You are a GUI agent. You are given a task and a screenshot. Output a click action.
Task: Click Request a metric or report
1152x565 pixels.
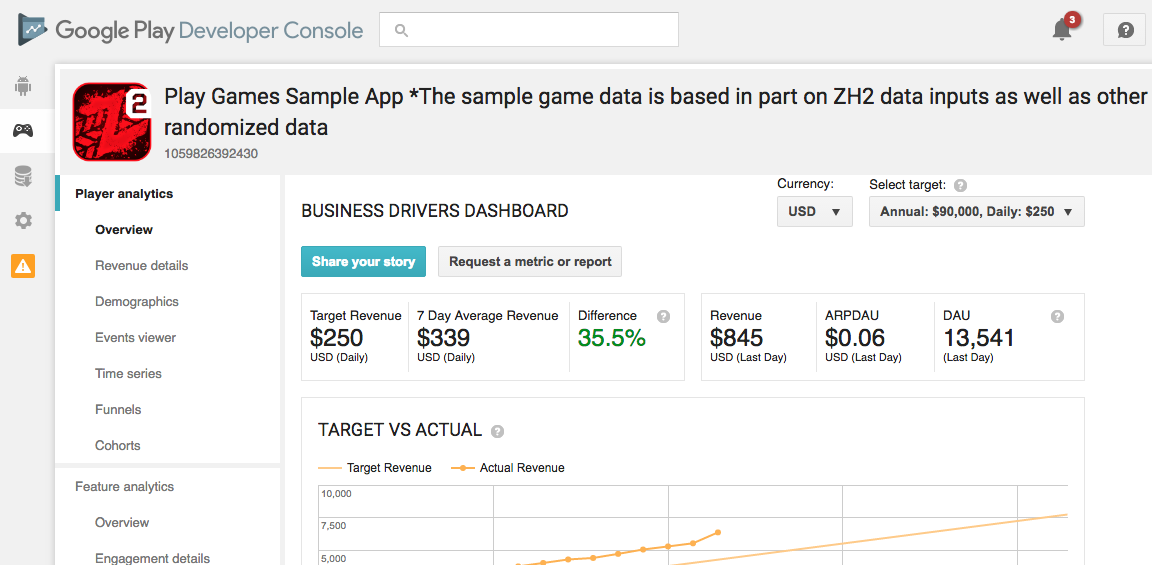click(530, 262)
